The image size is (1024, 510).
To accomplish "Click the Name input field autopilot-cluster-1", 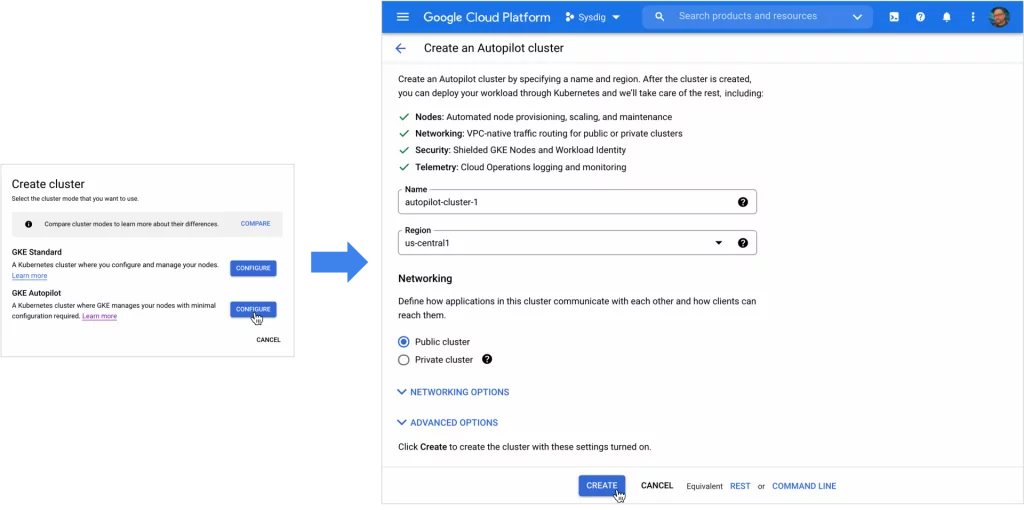I will point(565,202).
